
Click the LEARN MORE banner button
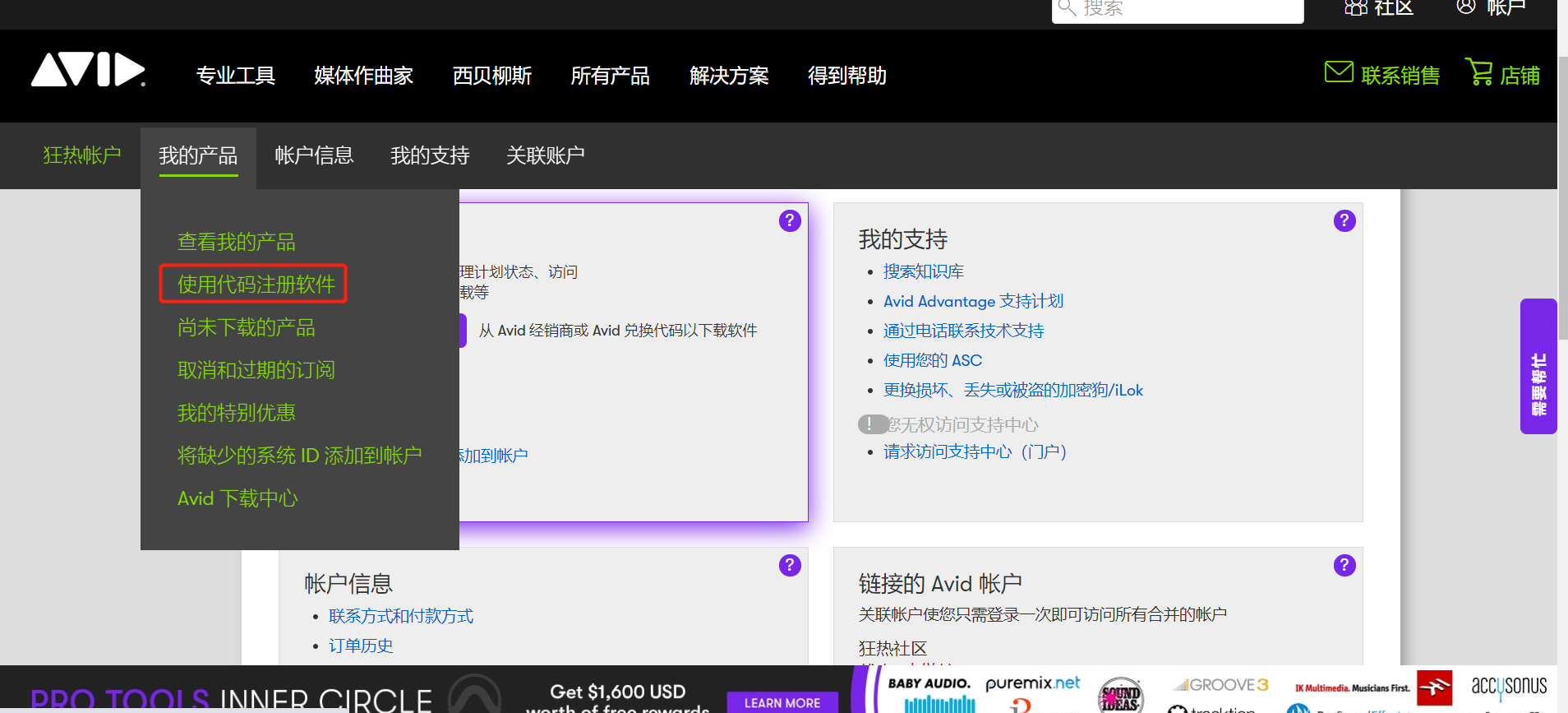(x=782, y=702)
